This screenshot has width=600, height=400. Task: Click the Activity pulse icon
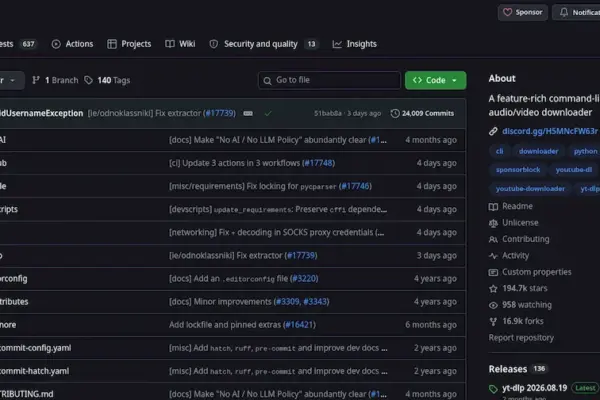click(x=493, y=256)
